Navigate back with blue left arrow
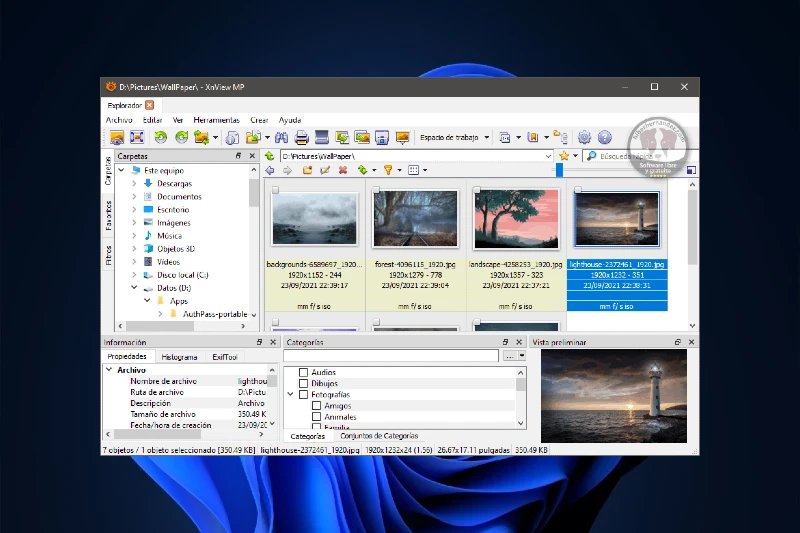This screenshot has width=800, height=533. pos(269,170)
